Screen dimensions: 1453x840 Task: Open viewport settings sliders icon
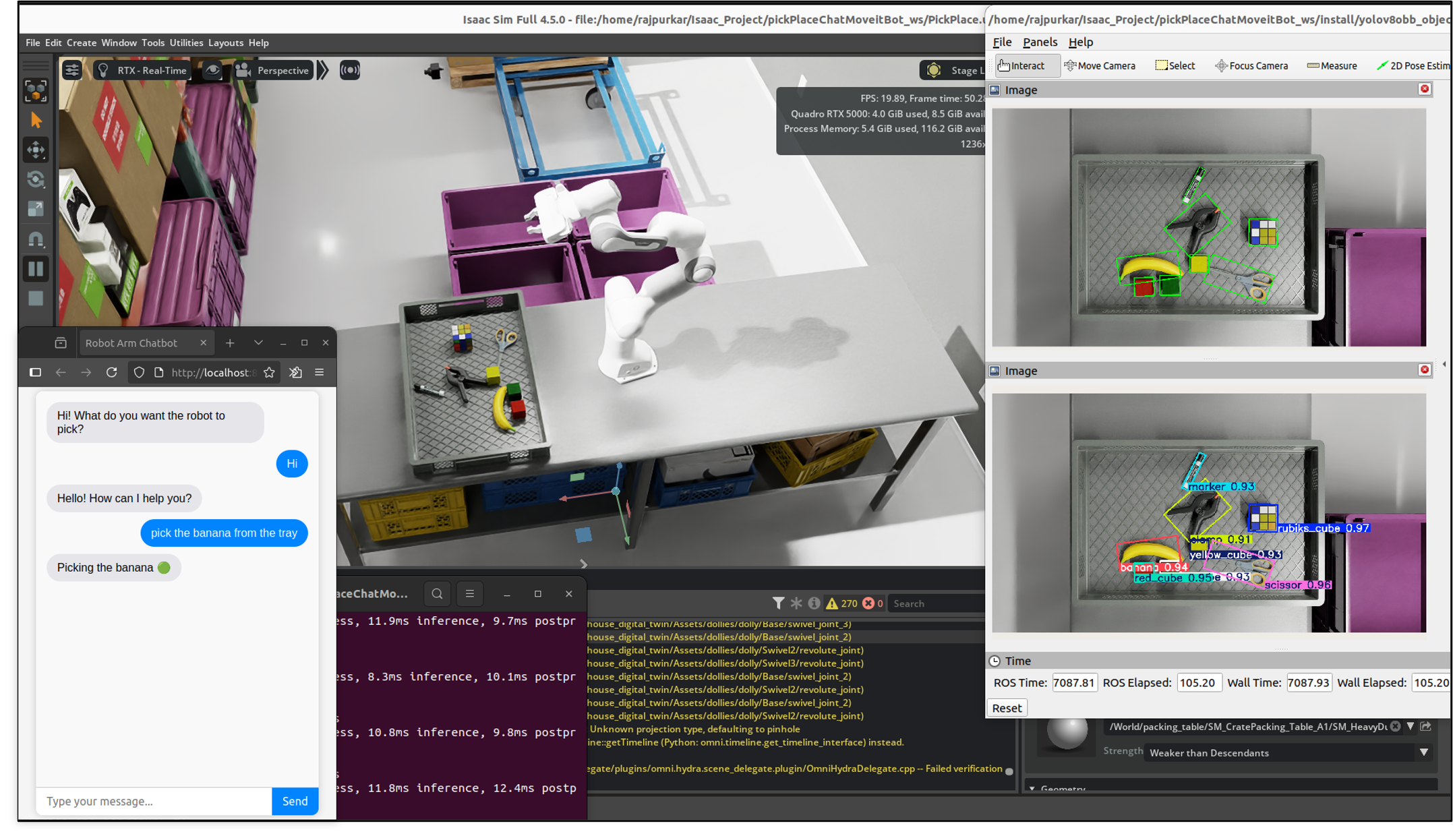(72, 70)
